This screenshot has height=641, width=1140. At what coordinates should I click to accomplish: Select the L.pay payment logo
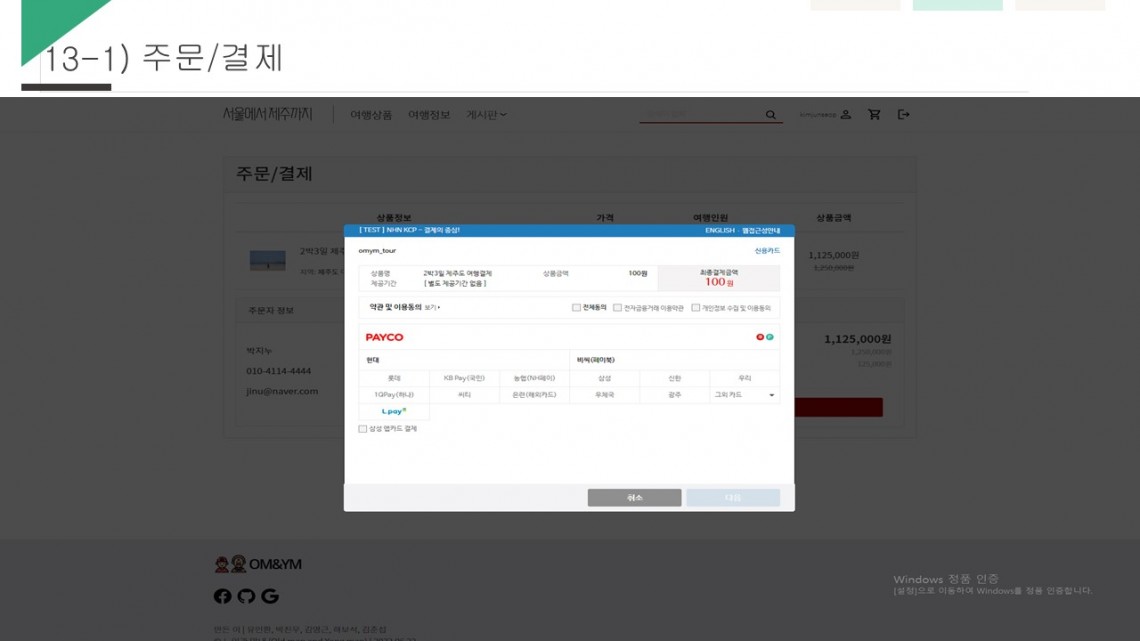click(394, 411)
